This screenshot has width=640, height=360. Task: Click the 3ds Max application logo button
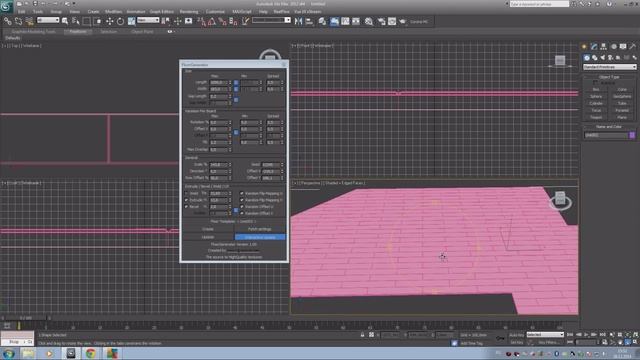pyautogui.click(x=7, y=7)
